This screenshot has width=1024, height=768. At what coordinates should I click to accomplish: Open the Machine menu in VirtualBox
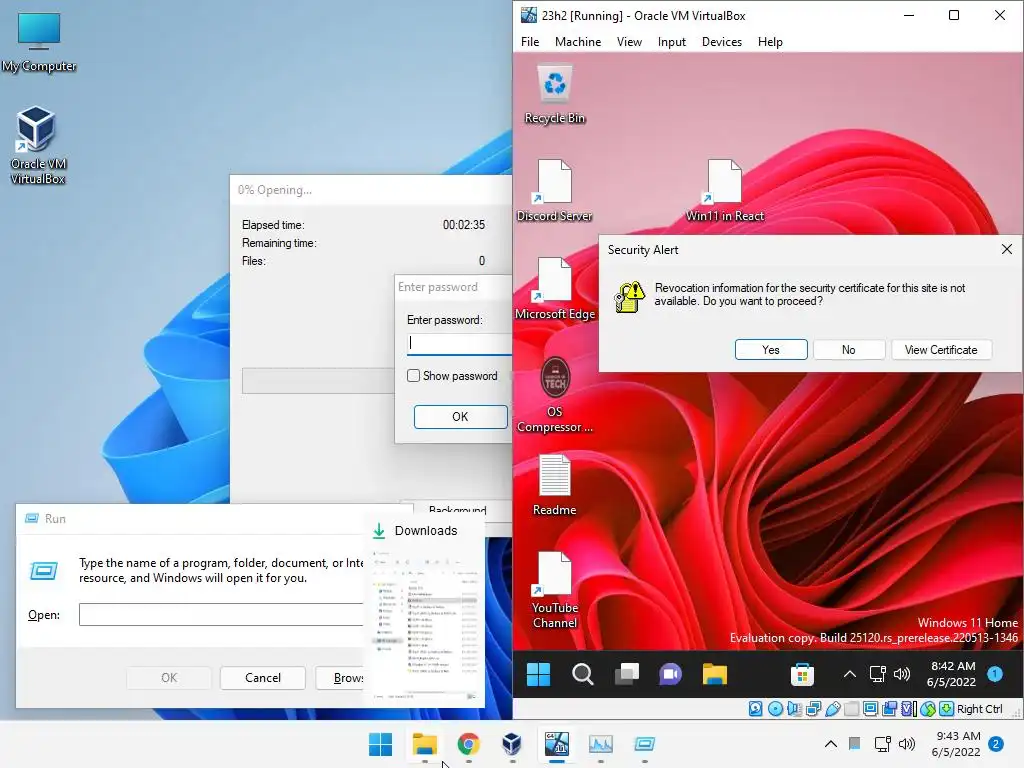(x=578, y=42)
